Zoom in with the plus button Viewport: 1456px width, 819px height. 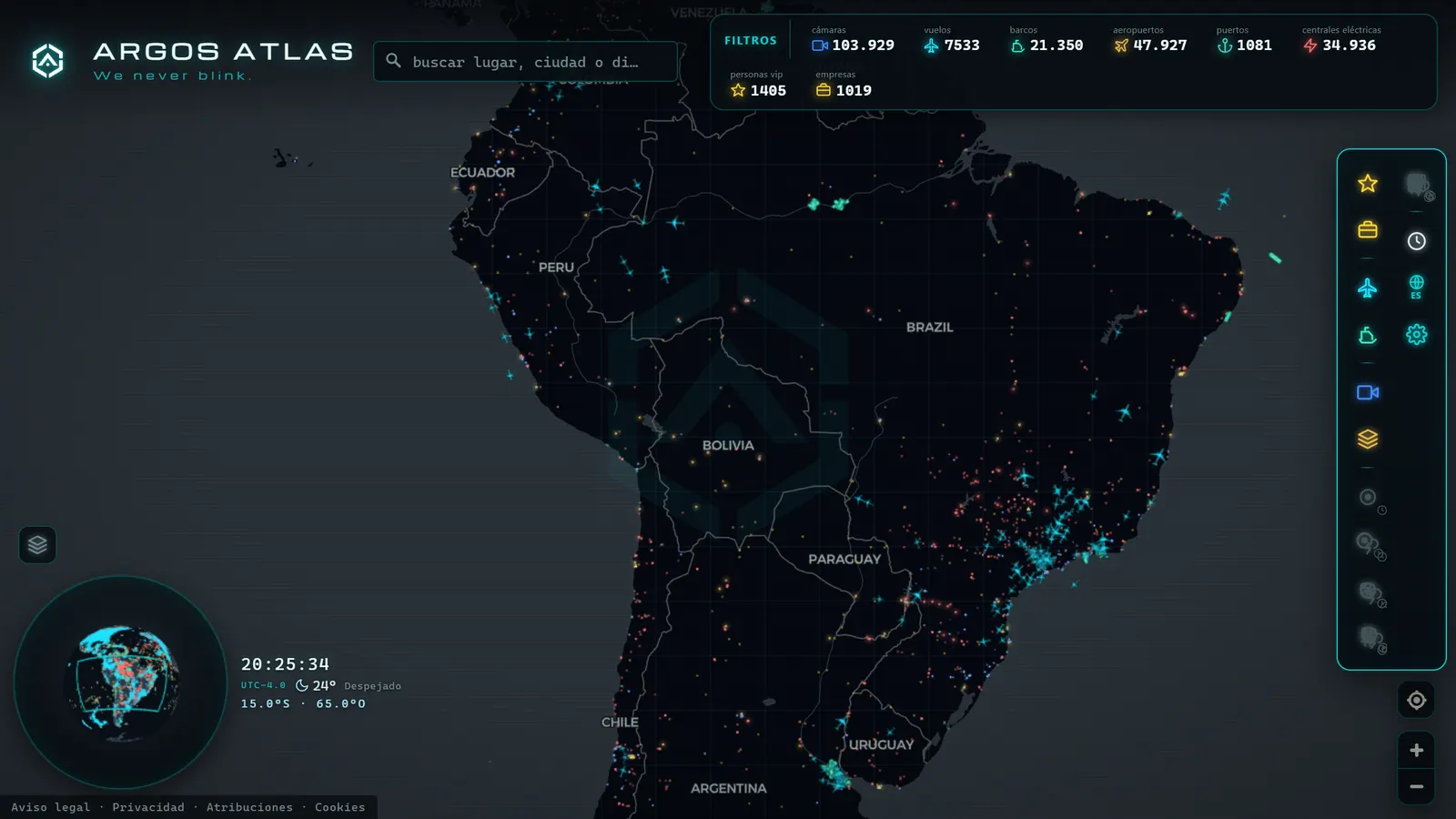(x=1416, y=750)
